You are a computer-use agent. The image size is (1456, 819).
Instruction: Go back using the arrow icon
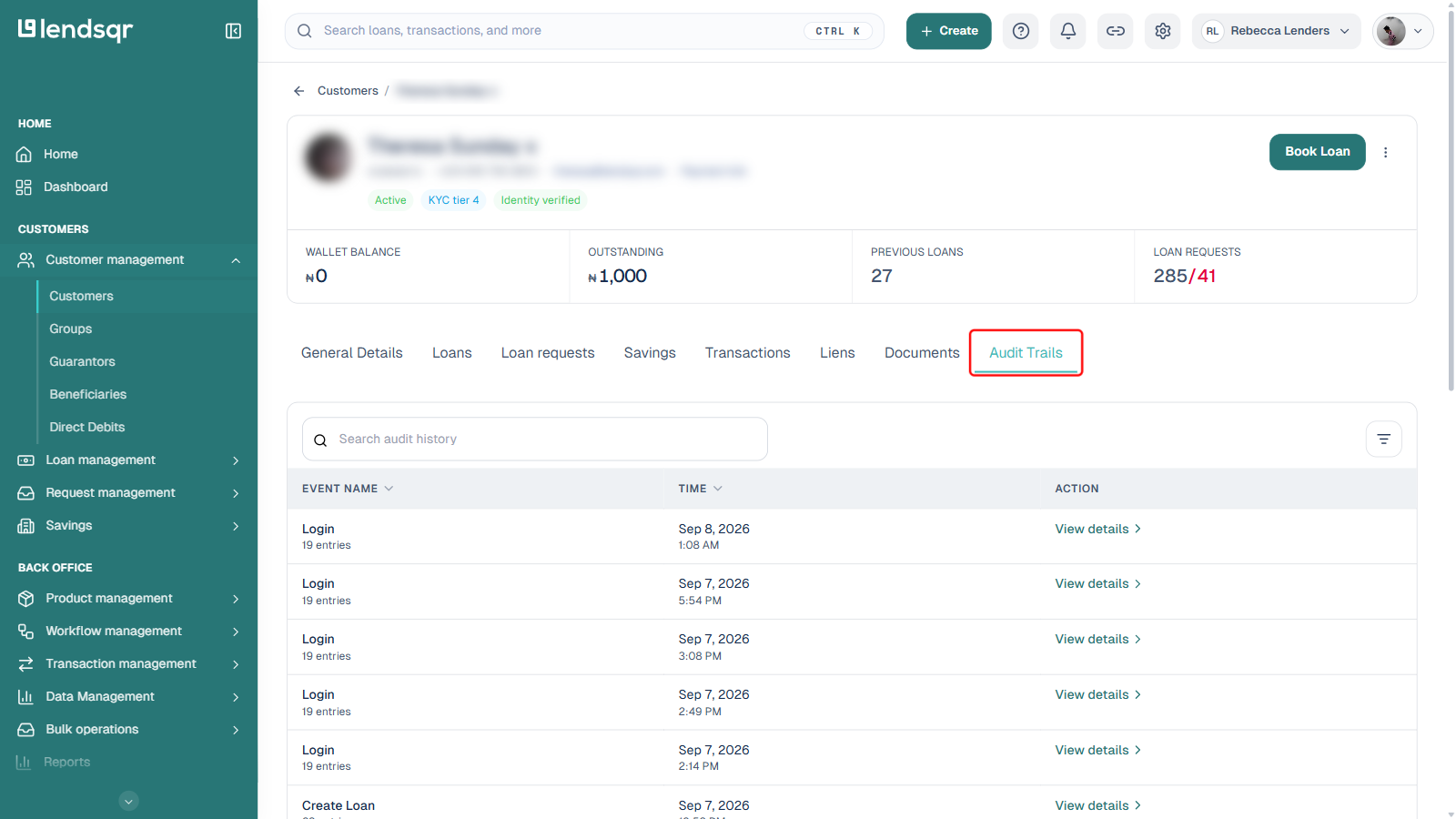point(298,91)
